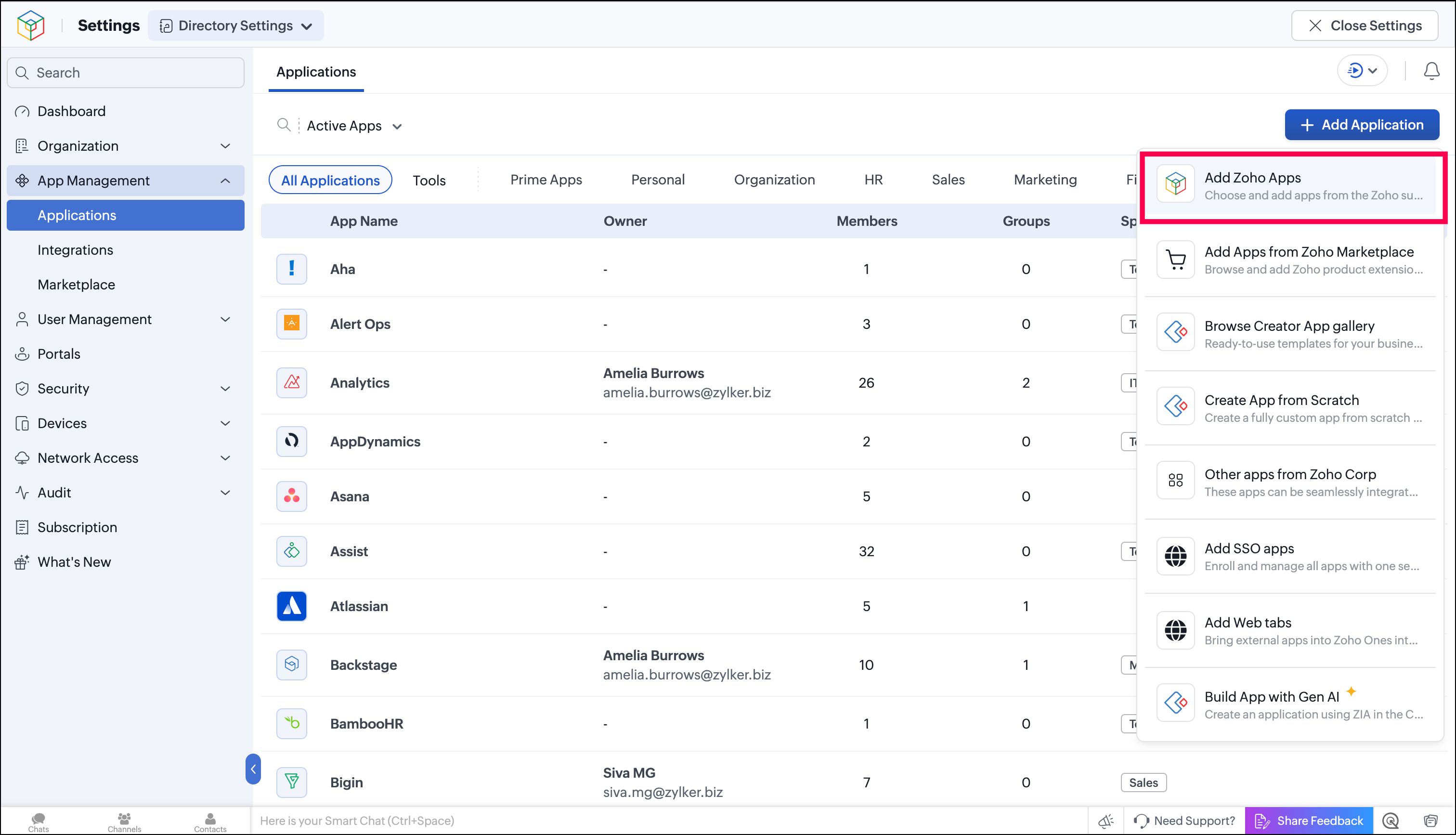Switch to the Personal category tab
The width and height of the screenshot is (1456, 835).
point(658,180)
